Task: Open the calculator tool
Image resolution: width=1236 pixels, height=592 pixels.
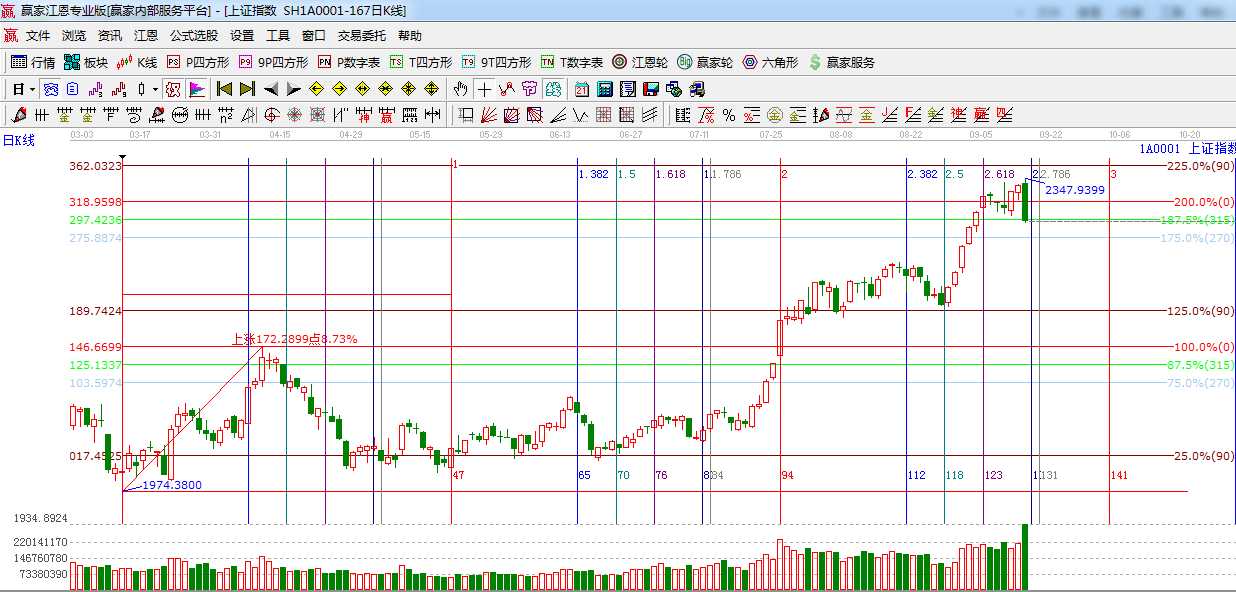Action: (x=605, y=89)
